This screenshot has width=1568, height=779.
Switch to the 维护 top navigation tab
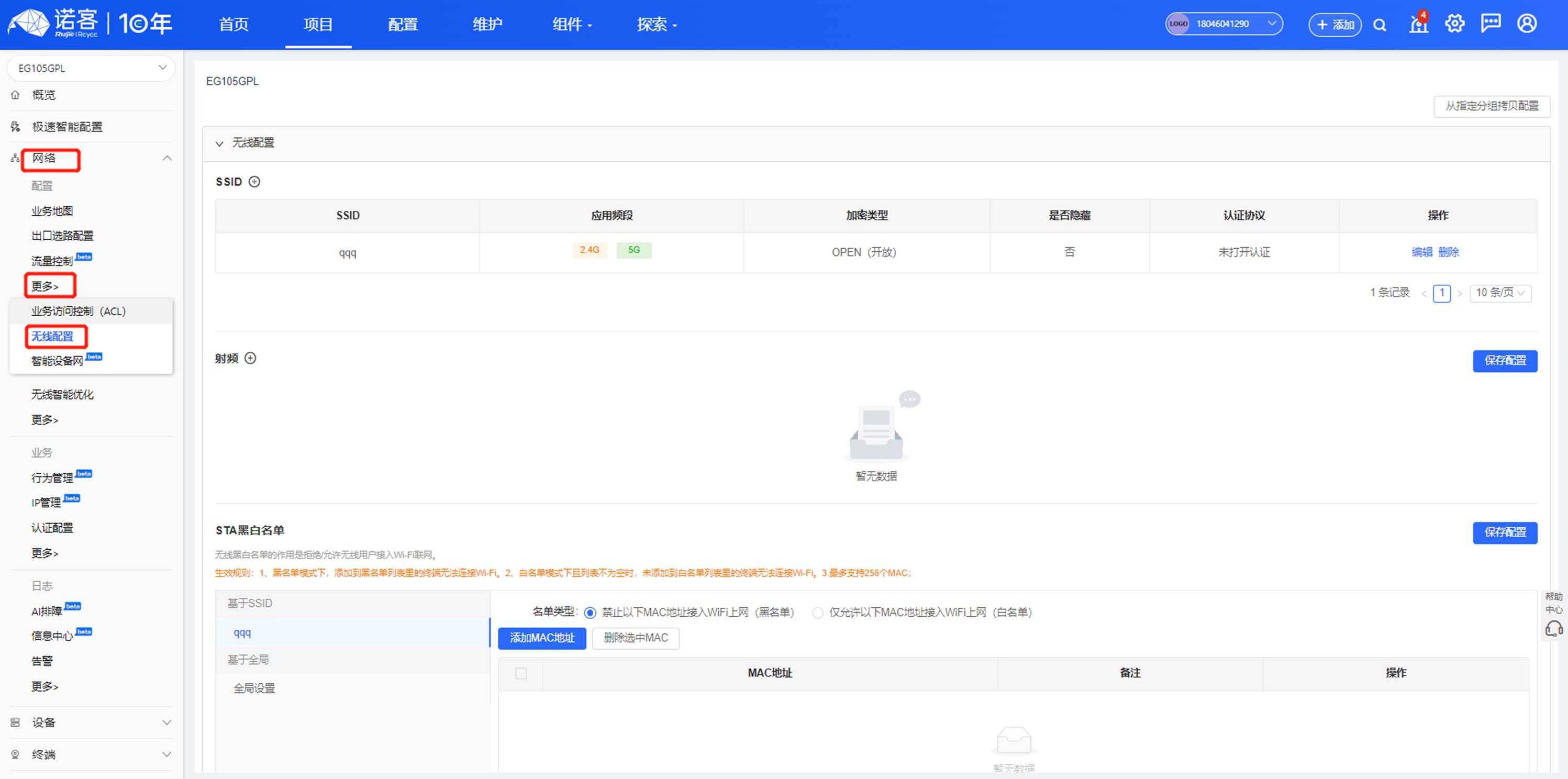pyautogui.click(x=487, y=24)
